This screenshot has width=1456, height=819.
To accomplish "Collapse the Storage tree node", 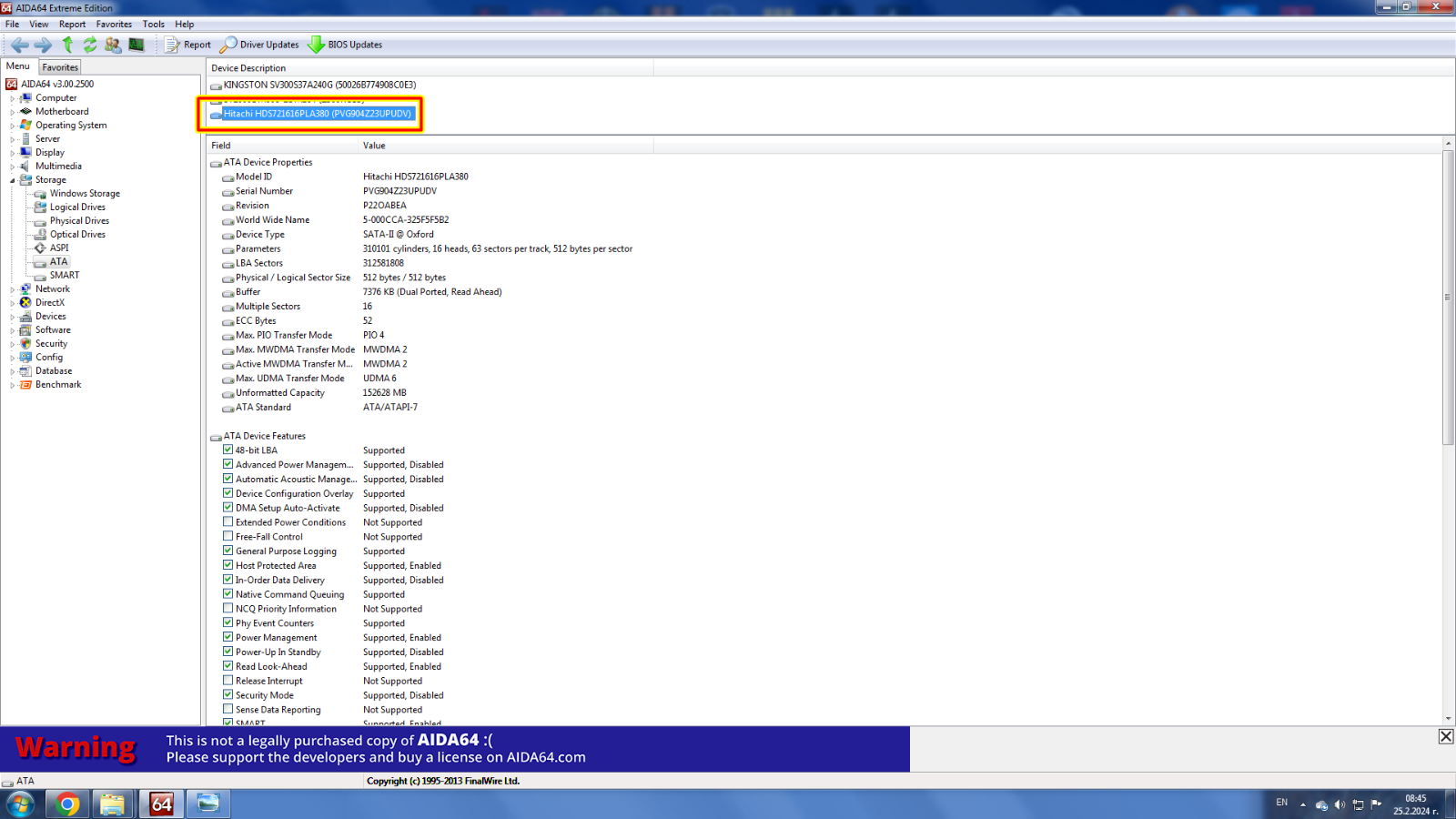I will click(13, 180).
